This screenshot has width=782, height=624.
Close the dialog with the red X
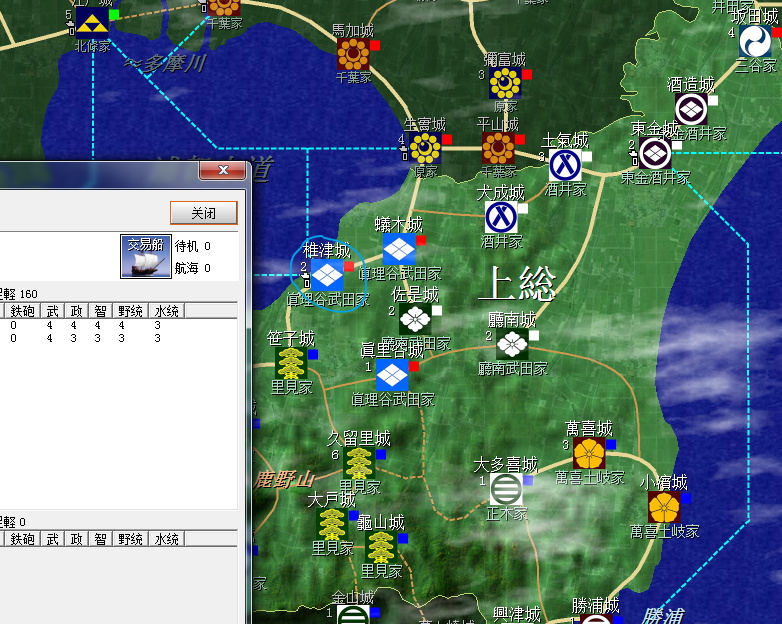point(223,170)
